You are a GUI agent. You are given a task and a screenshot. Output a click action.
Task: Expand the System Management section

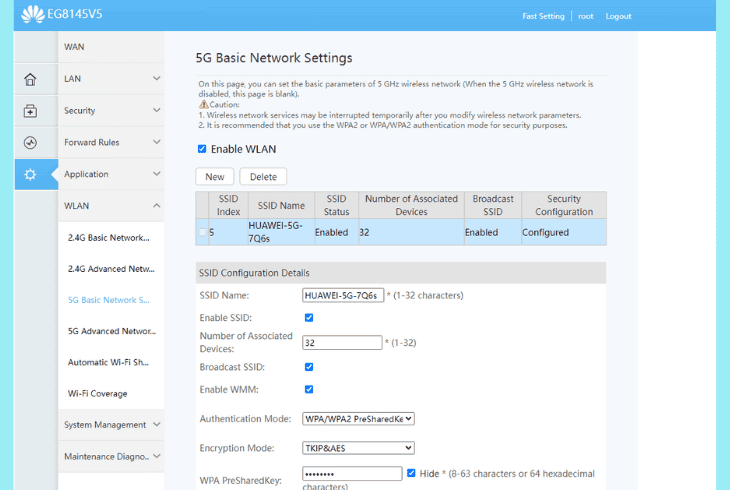[x=111, y=424]
